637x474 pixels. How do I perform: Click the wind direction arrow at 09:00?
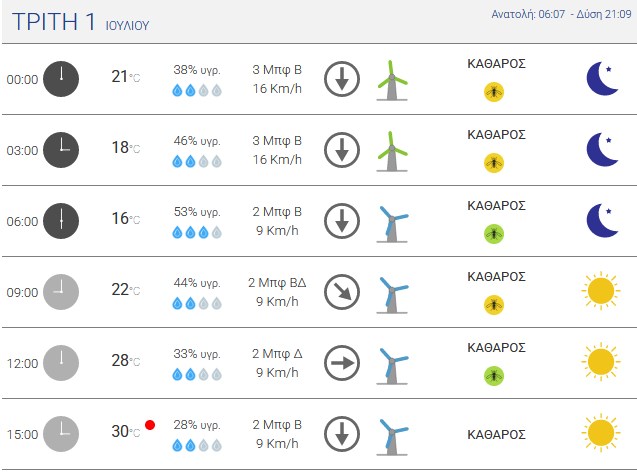coord(342,292)
